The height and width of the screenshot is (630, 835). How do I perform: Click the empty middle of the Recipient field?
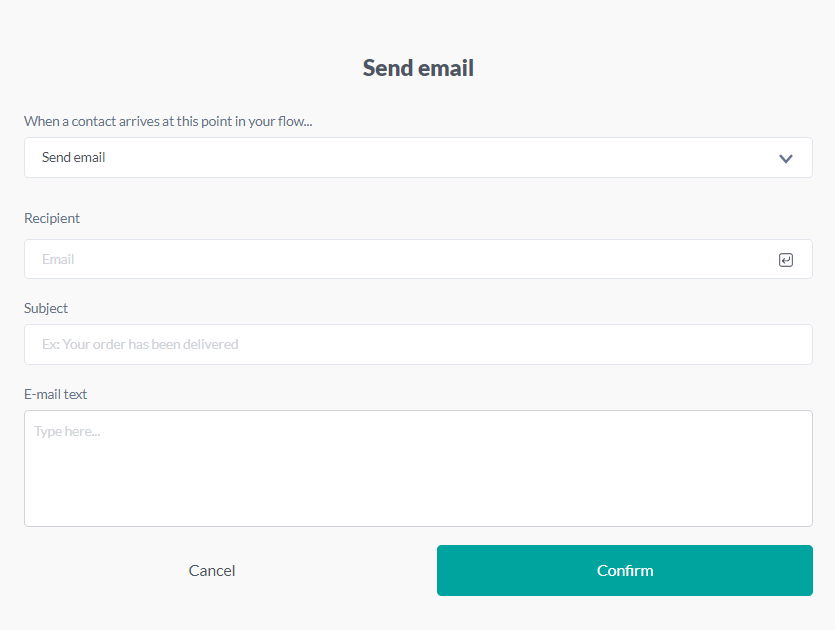coord(418,260)
